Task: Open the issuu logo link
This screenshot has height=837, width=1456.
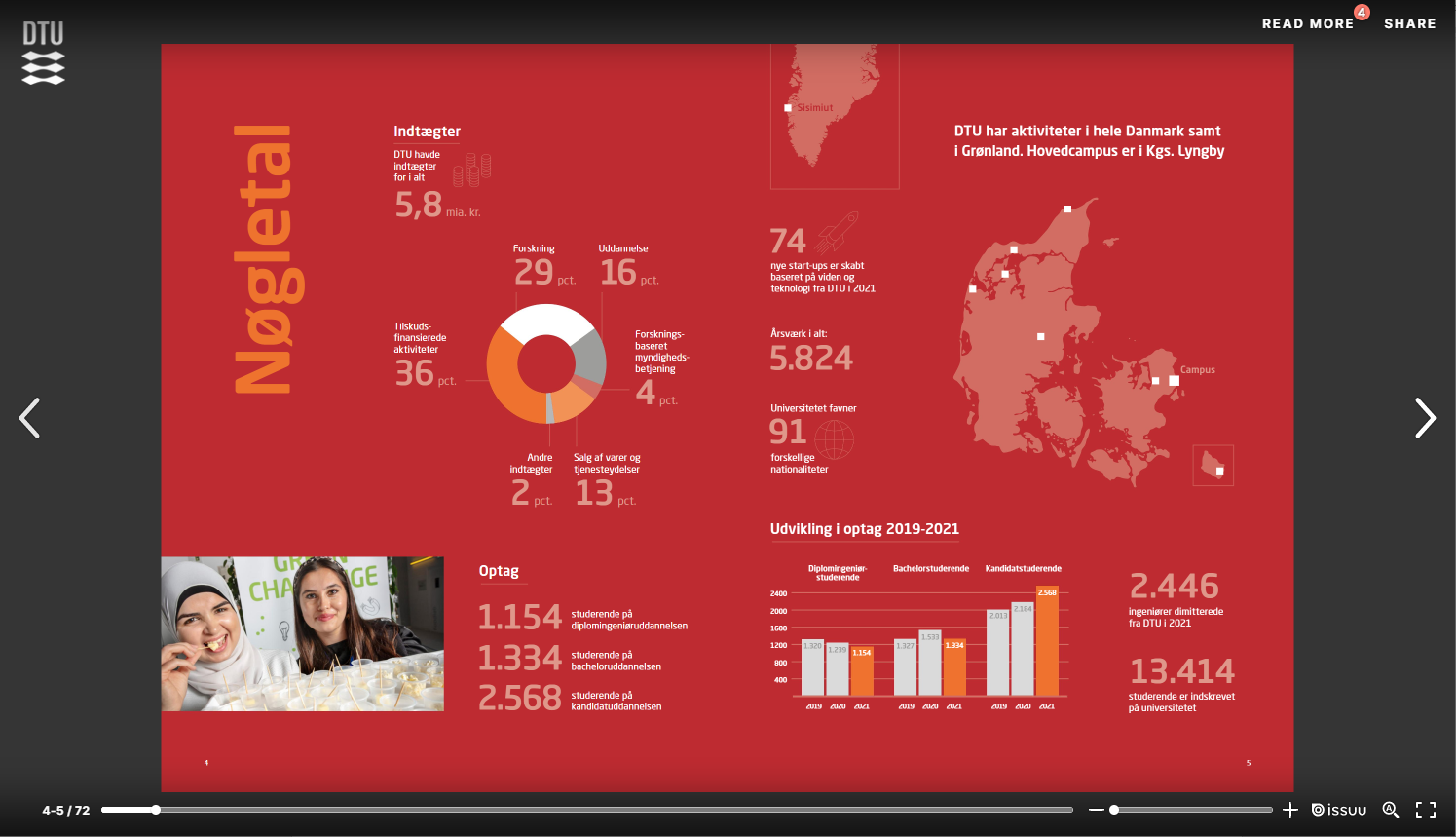Action: [1339, 810]
